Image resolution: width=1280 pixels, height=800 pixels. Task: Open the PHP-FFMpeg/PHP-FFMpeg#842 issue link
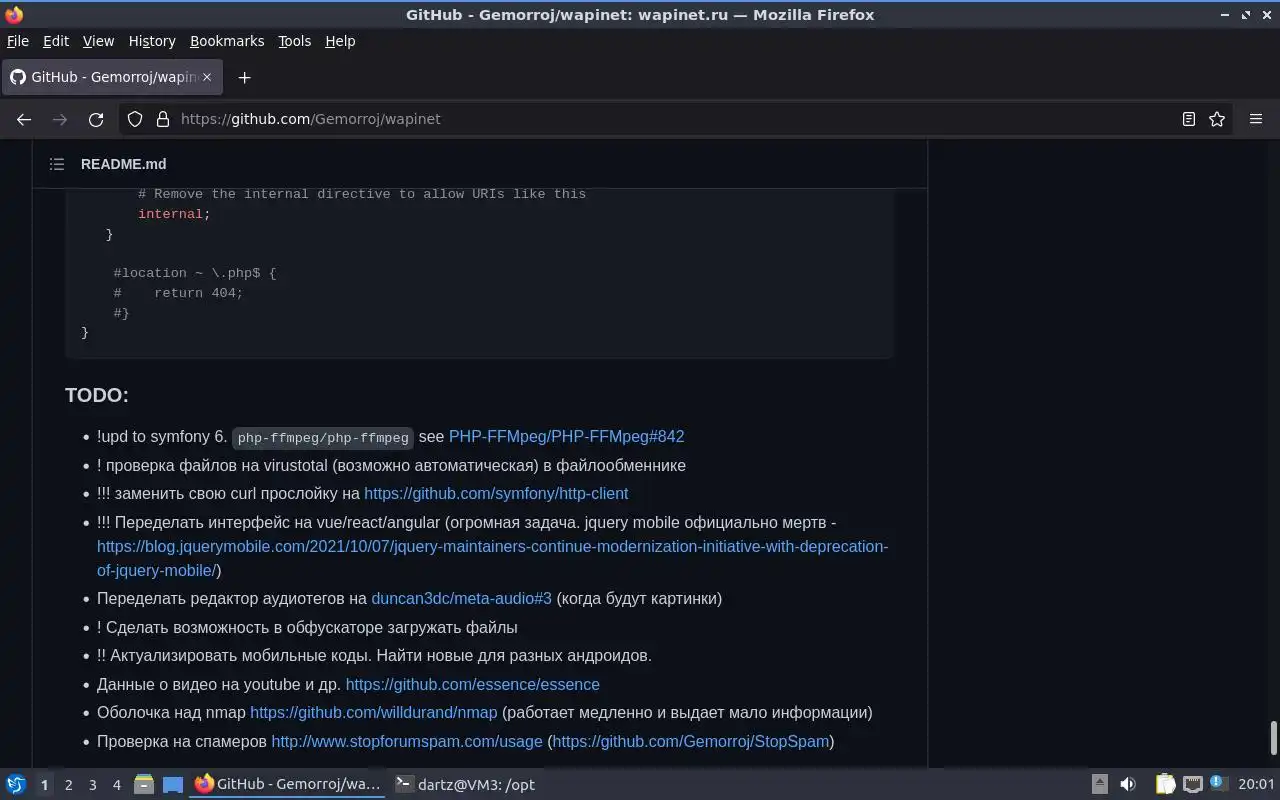tap(566, 436)
